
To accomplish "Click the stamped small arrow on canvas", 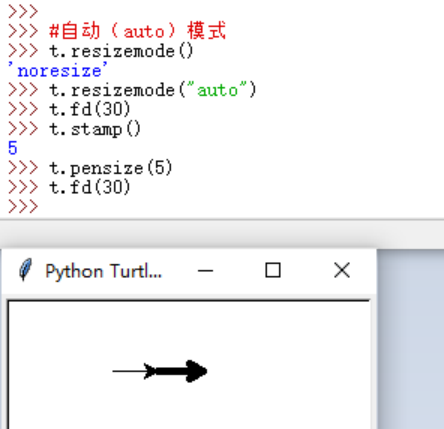I will pos(150,371).
